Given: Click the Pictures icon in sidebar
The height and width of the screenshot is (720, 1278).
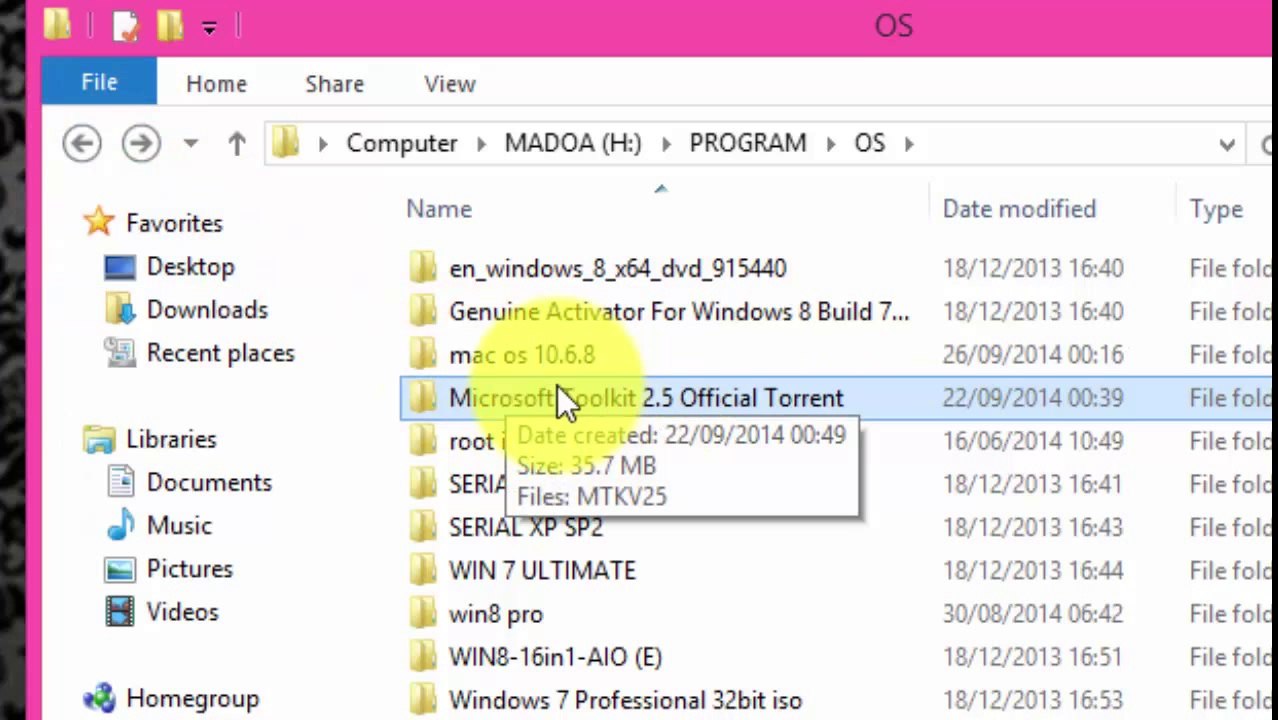Looking at the screenshot, I should pos(120,569).
